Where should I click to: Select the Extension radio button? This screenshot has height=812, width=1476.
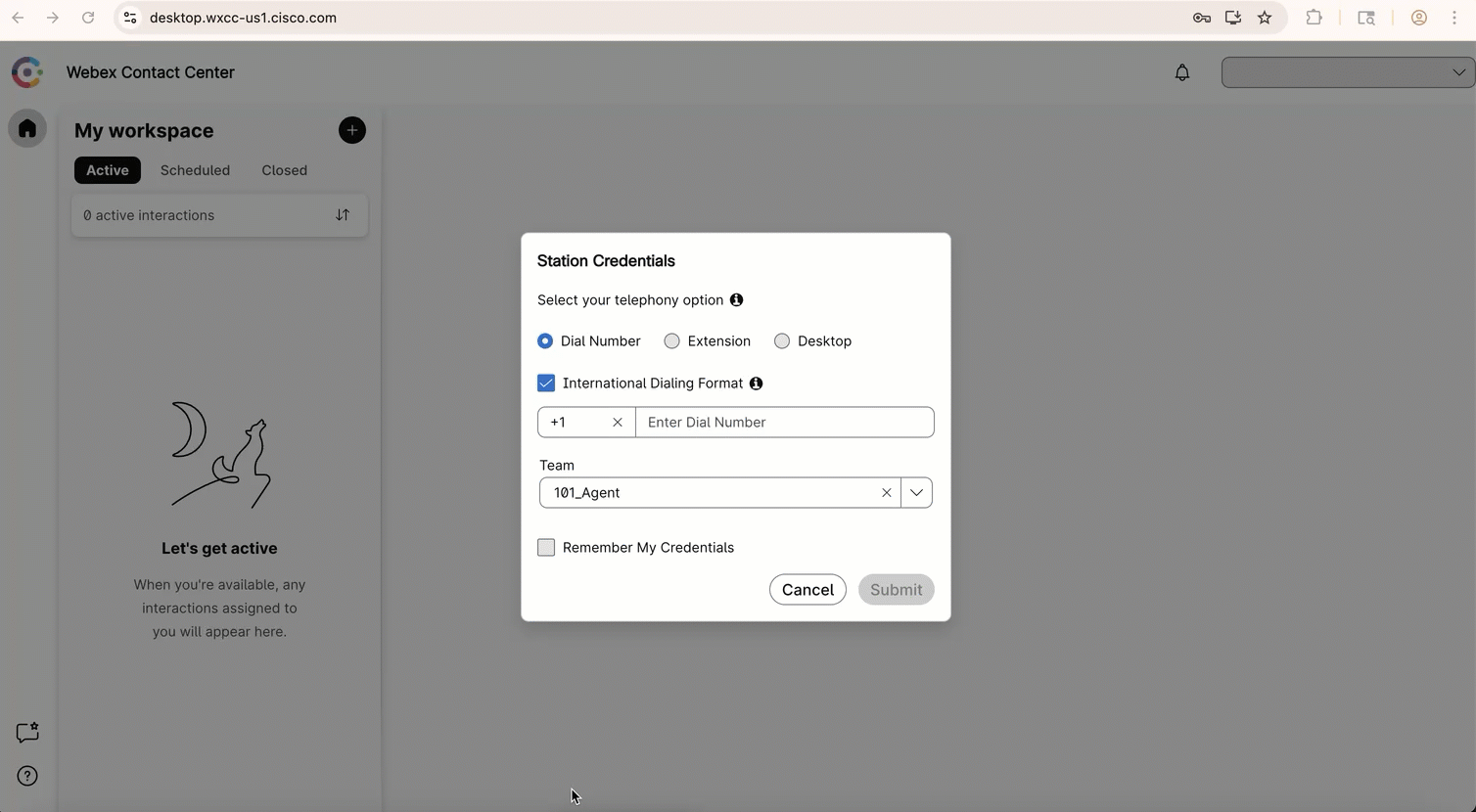672,341
